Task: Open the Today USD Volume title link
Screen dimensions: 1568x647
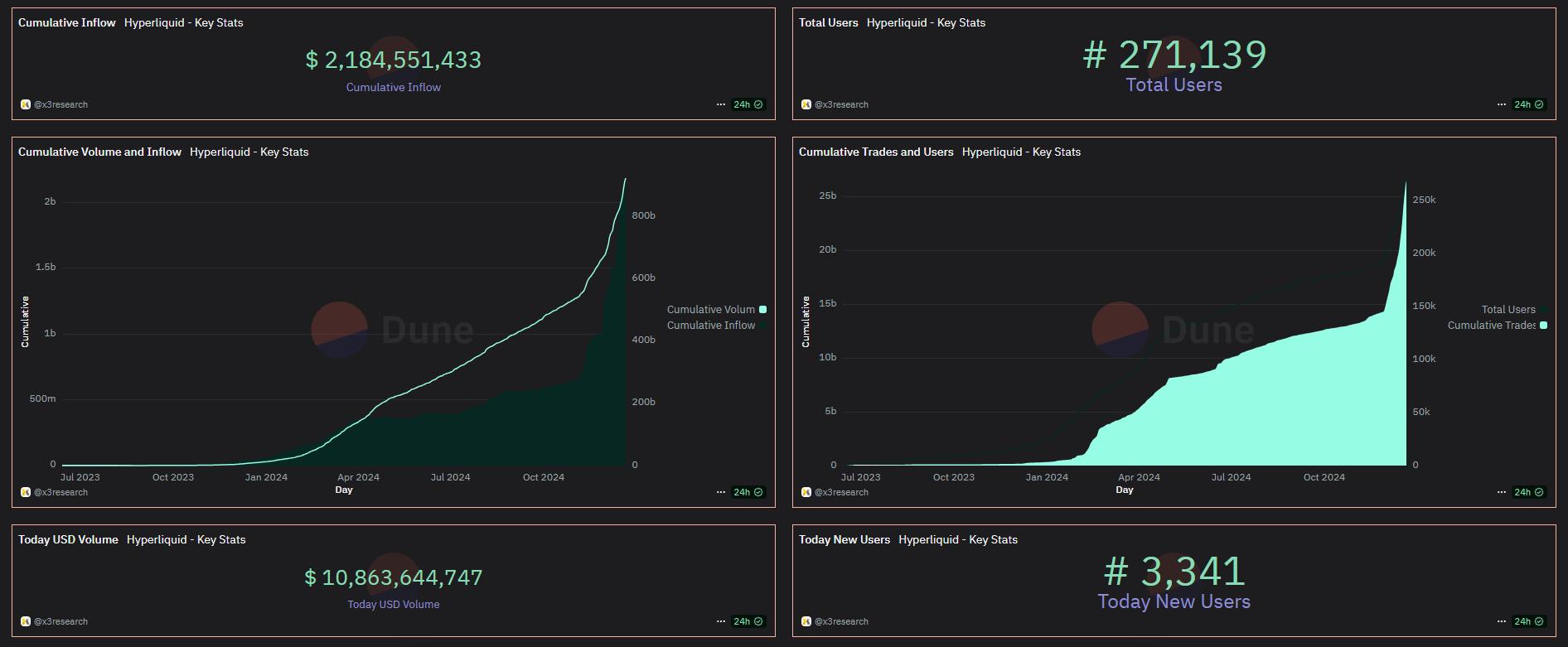Action: pyautogui.click(x=68, y=539)
